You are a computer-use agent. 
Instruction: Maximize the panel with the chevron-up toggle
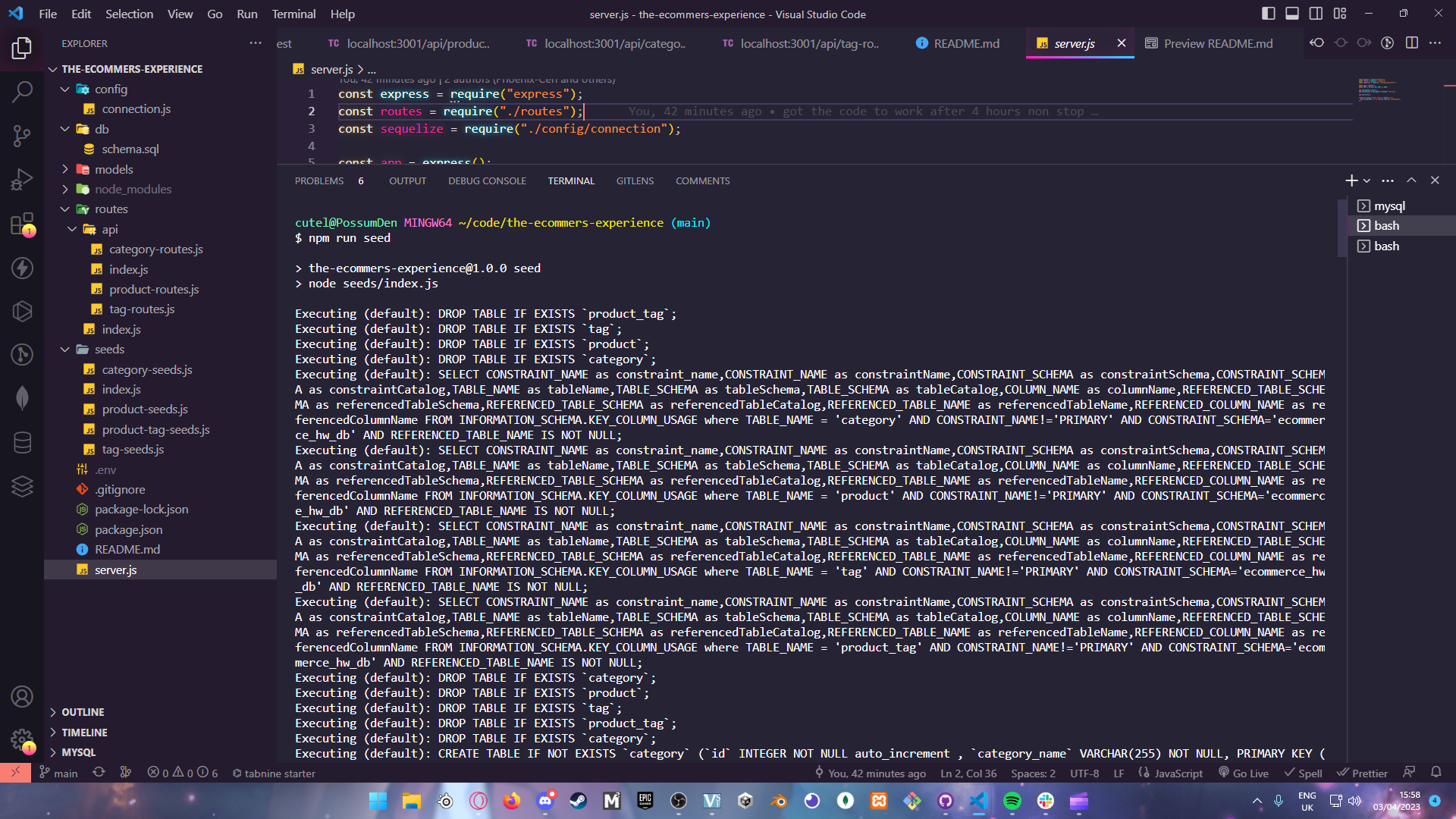tap(1411, 180)
